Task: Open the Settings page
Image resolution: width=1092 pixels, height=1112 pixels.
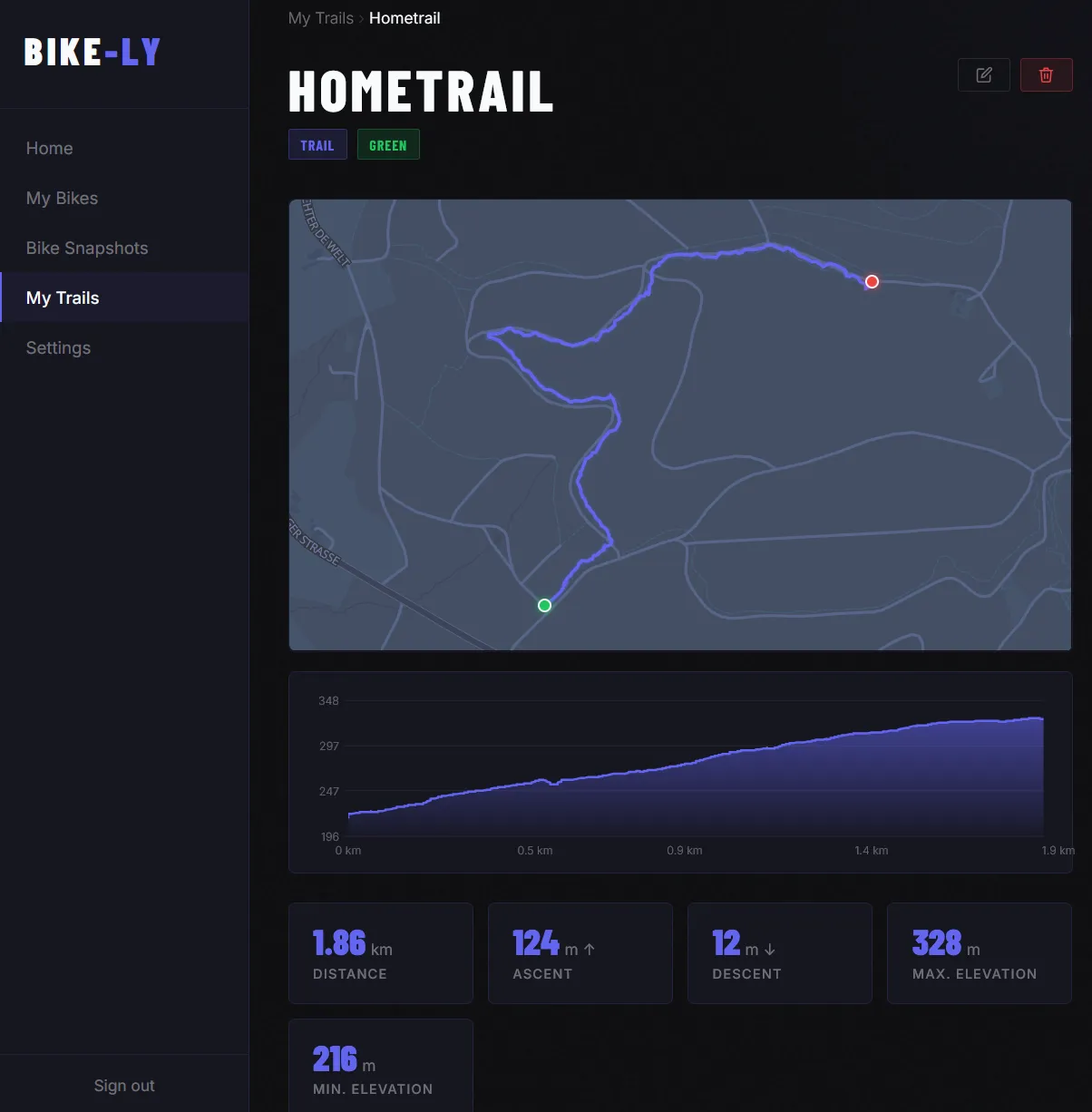Action: coord(58,347)
